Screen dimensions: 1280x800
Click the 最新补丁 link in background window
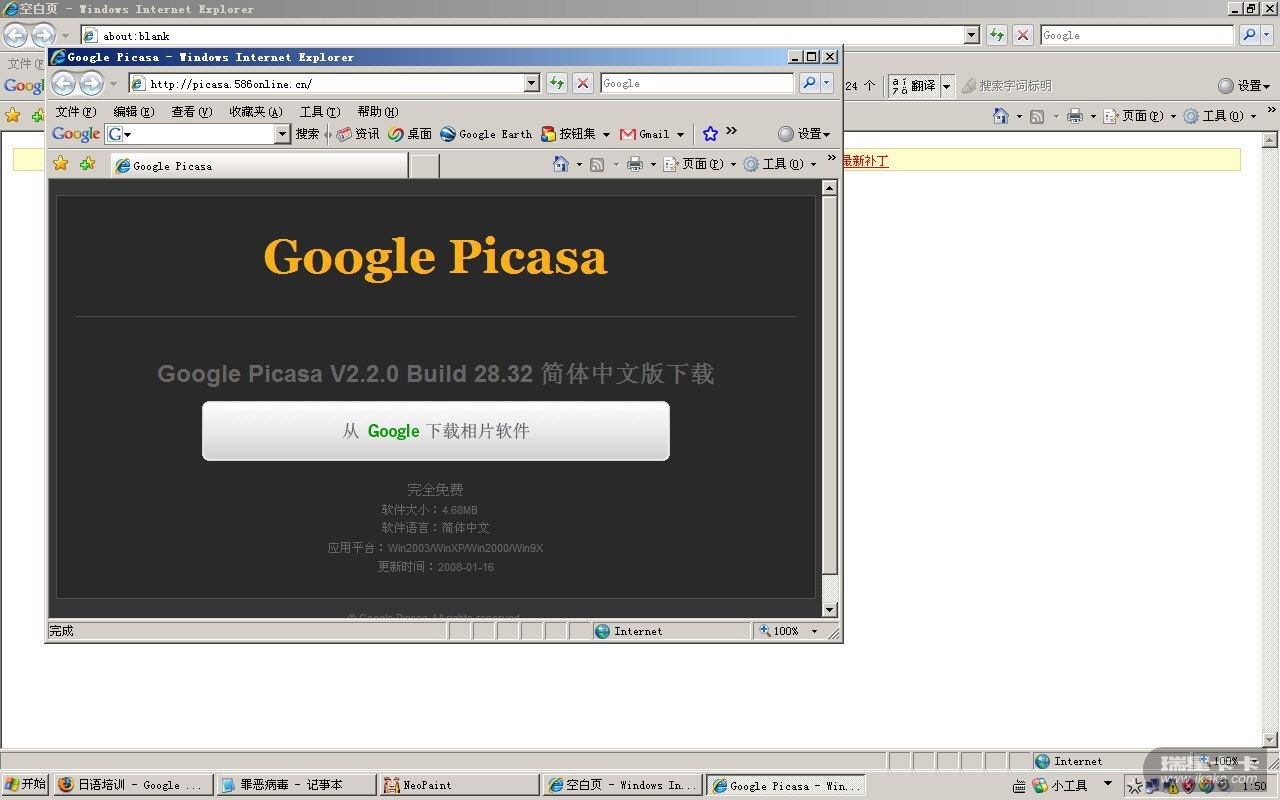coord(865,161)
